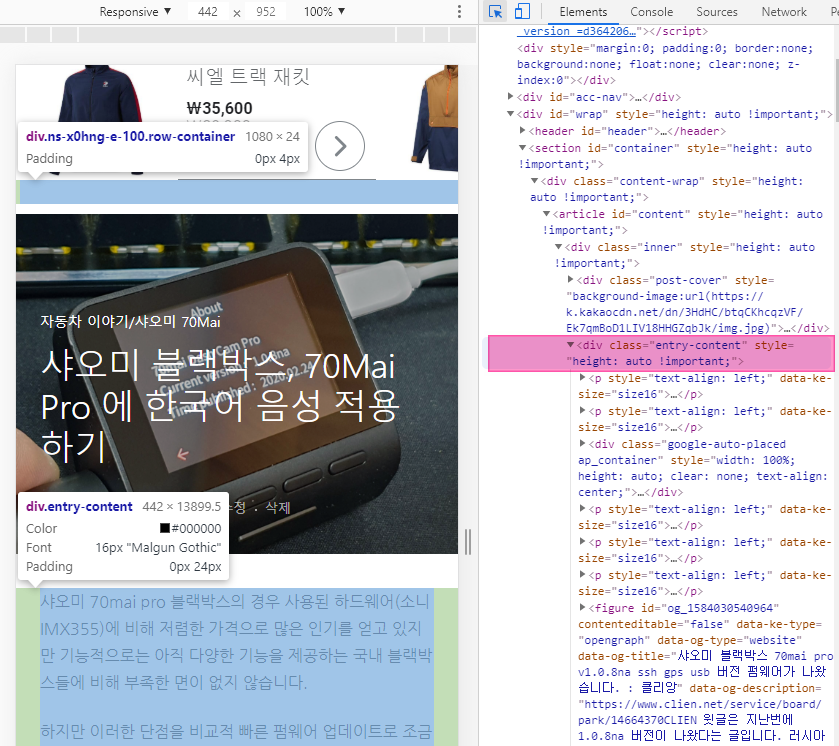Screen dimensions: 839x746
Task: Switch to the Sources tab
Action: 716,12
